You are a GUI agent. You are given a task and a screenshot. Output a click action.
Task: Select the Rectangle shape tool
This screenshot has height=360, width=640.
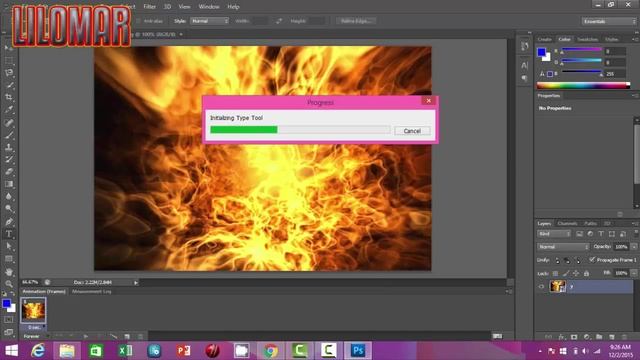(x=9, y=259)
